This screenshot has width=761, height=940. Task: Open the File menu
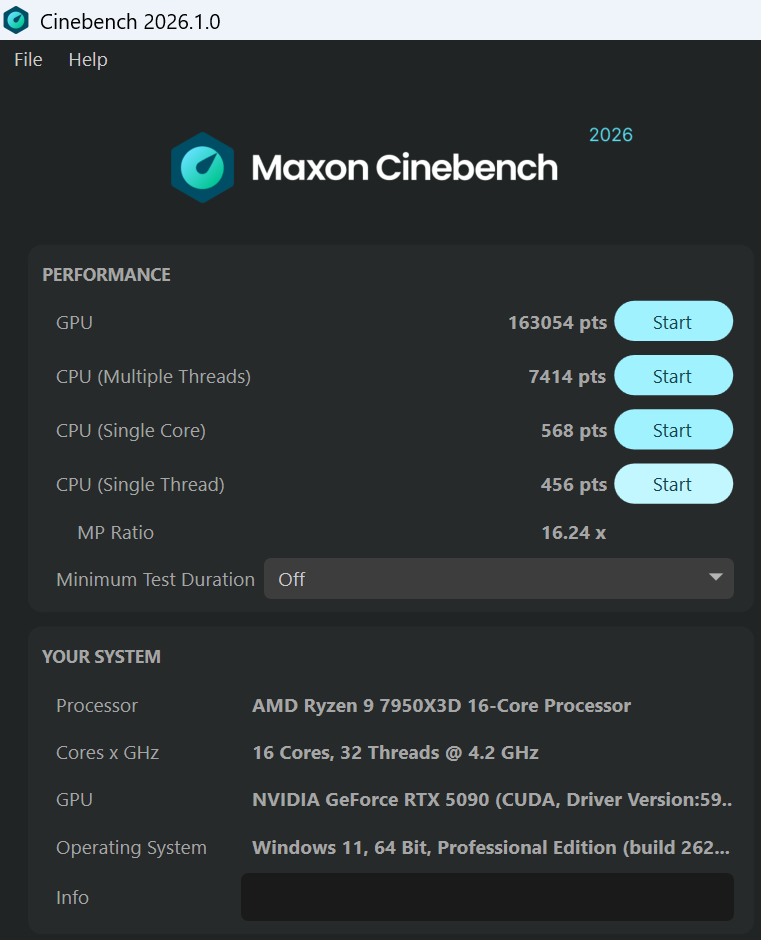tap(28, 60)
